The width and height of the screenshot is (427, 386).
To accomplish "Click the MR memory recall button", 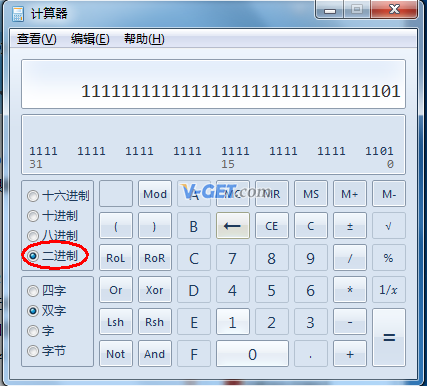I will point(272,194).
